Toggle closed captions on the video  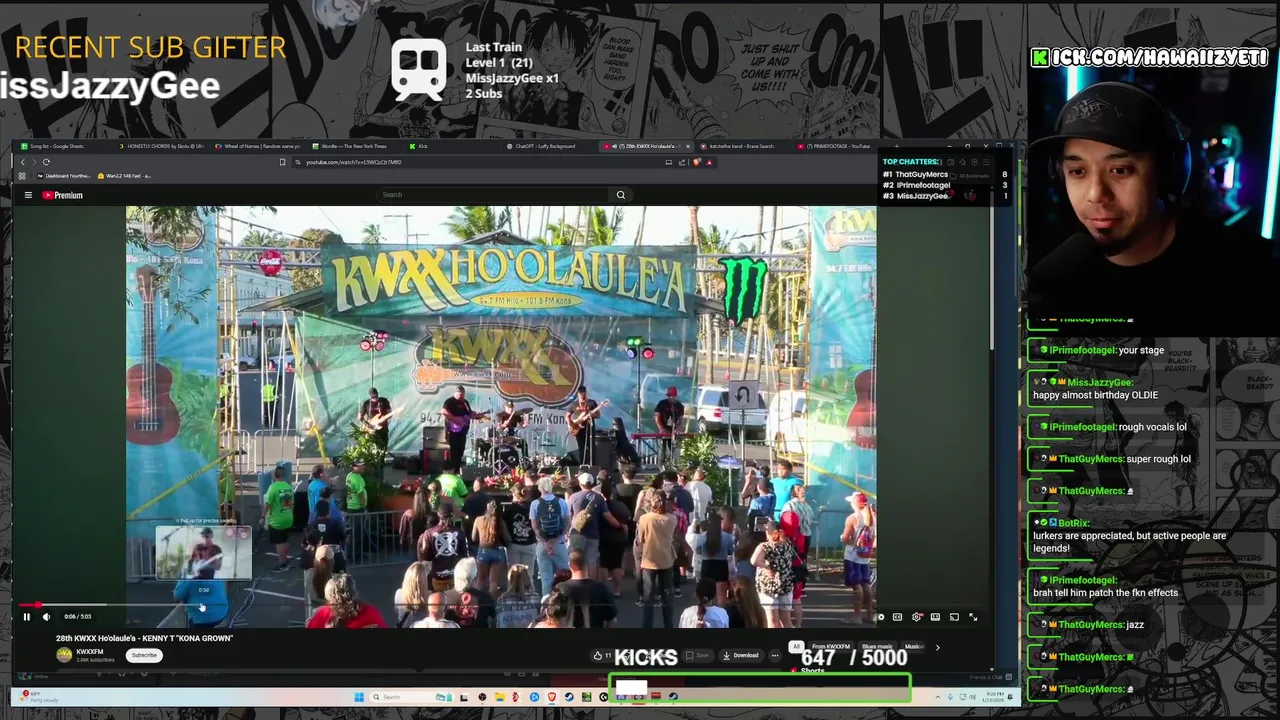pyautogui.click(x=897, y=617)
